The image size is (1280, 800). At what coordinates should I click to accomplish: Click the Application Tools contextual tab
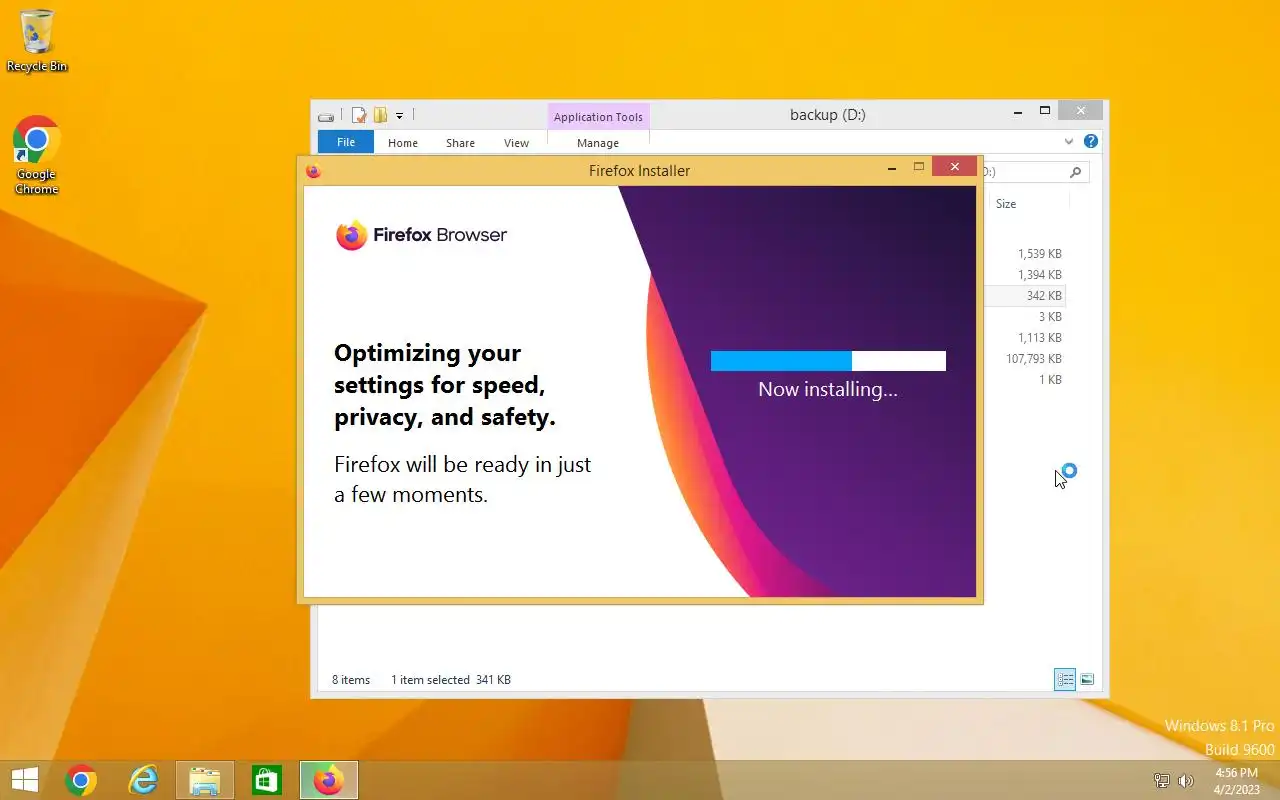pos(598,117)
